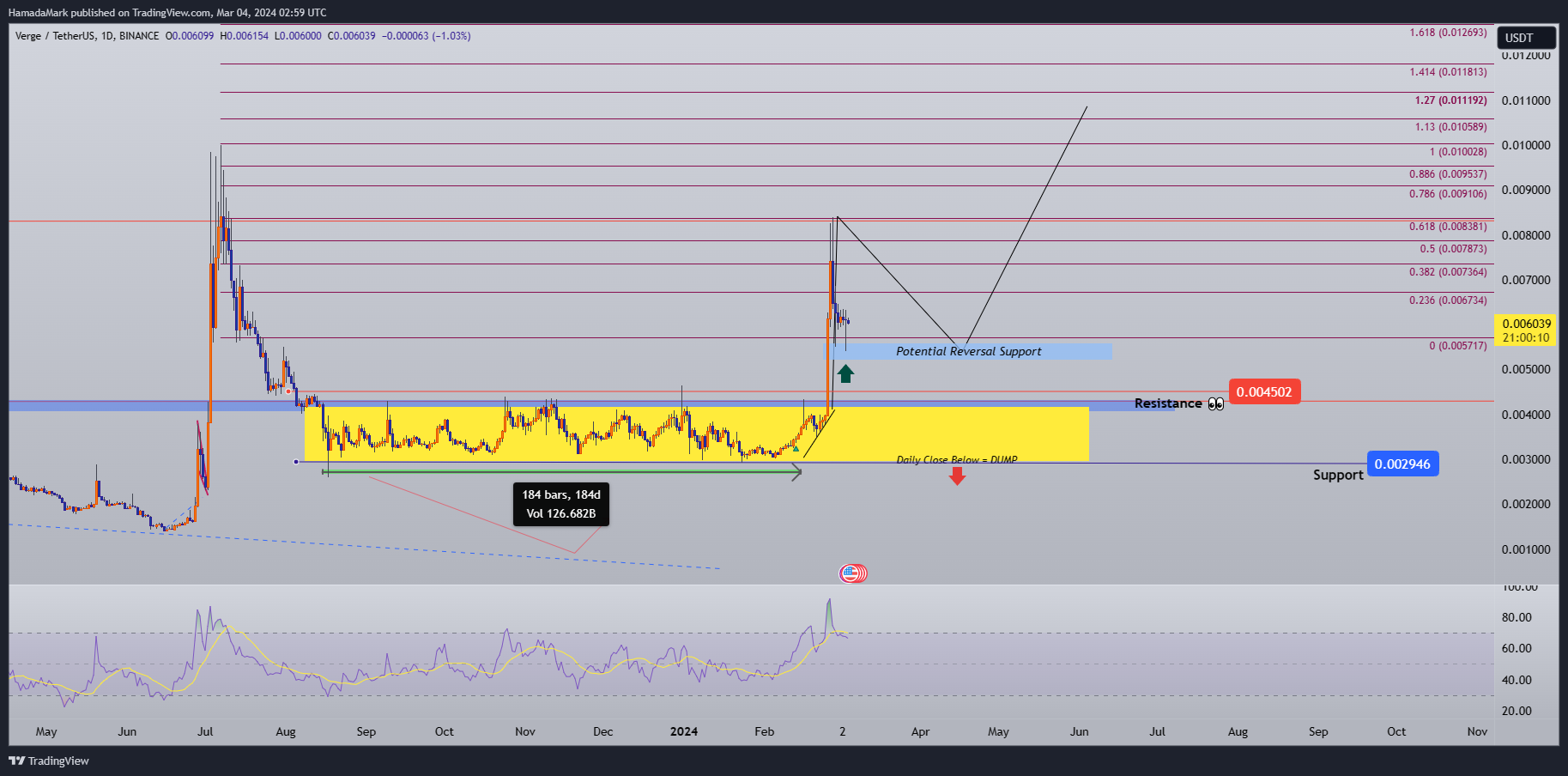
Task: Click the 0.001000 price axis value
Action: click(x=1526, y=549)
